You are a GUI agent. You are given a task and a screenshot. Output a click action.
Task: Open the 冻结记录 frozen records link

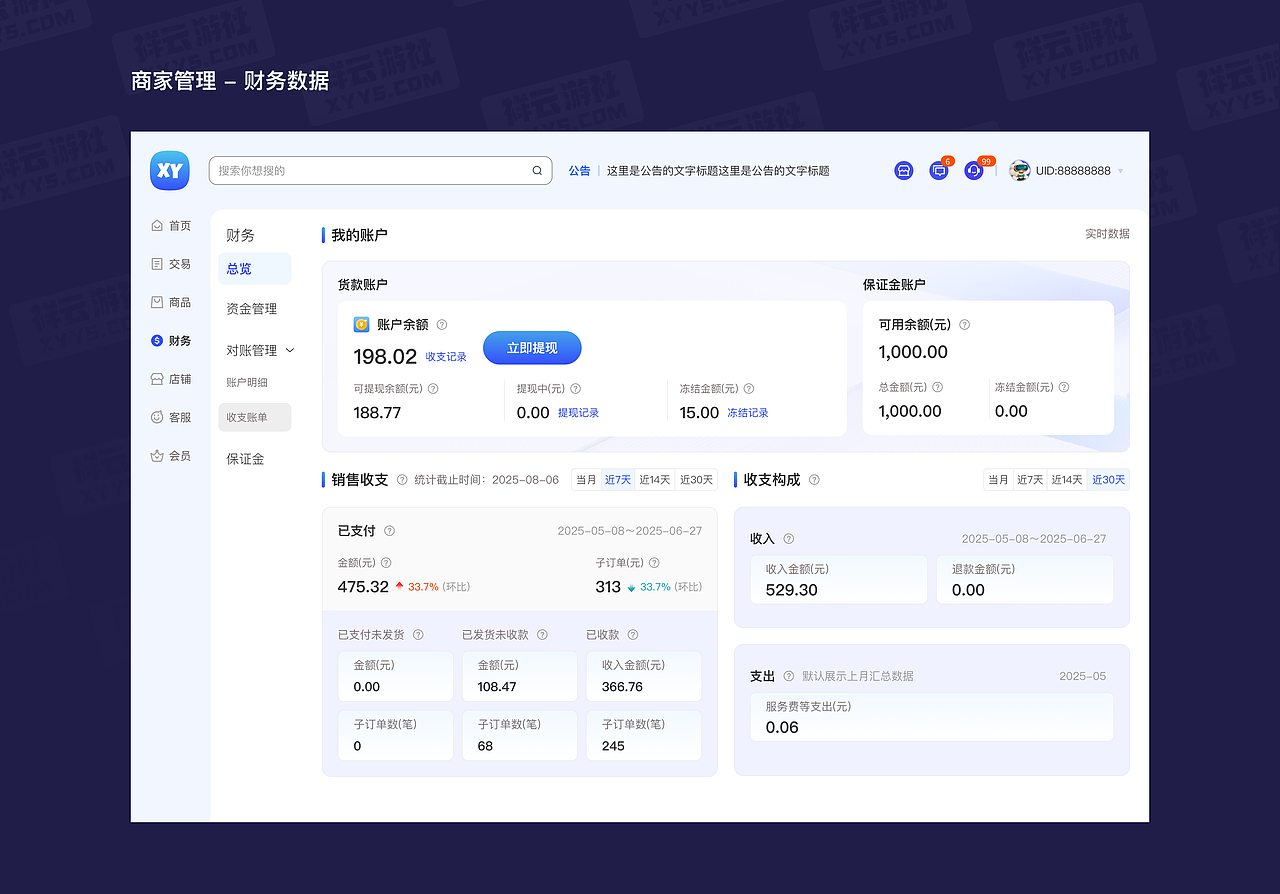pyautogui.click(x=747, y=412)
